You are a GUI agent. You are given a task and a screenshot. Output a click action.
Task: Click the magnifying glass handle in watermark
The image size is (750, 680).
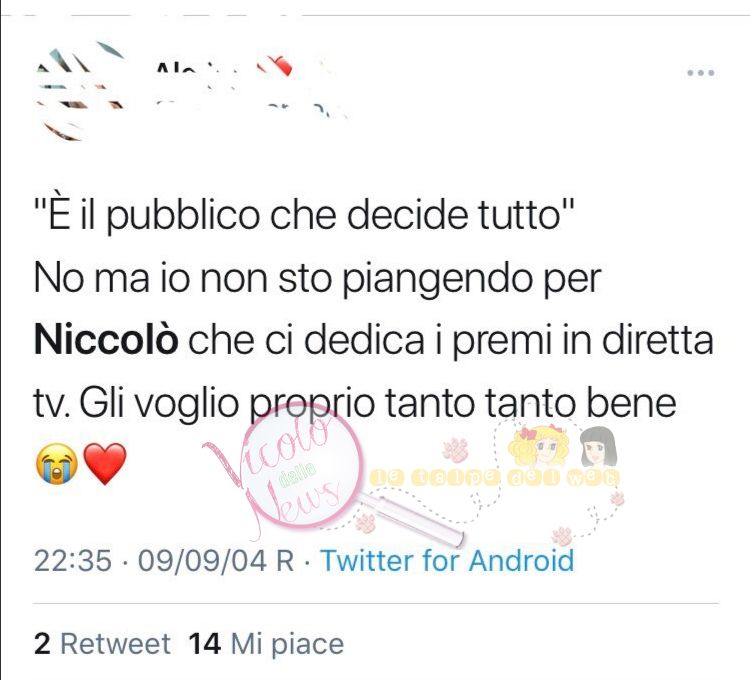coord(412,520)
